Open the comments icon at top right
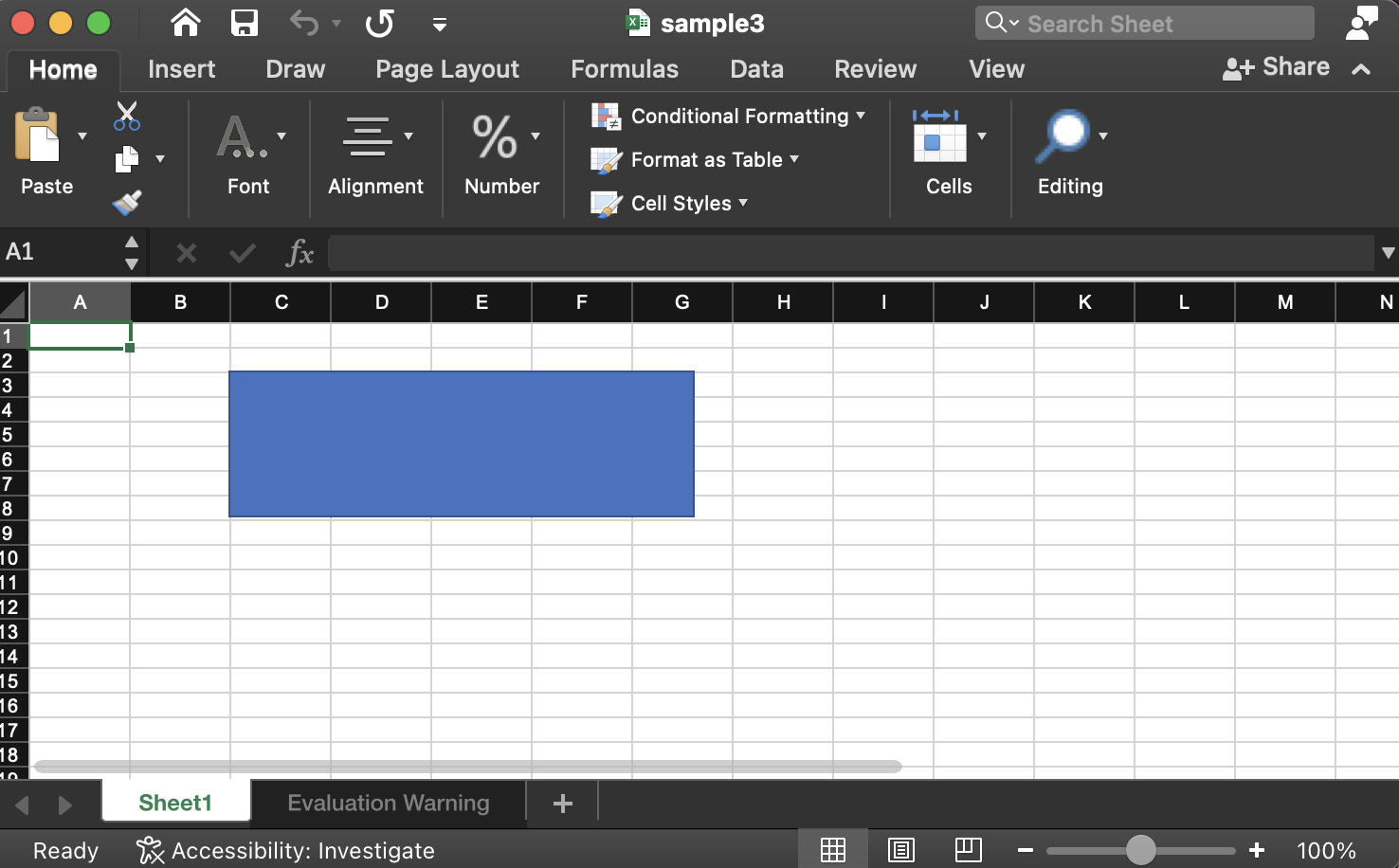This screenshot has width=1399, height=868. [x=1361, y=23]
